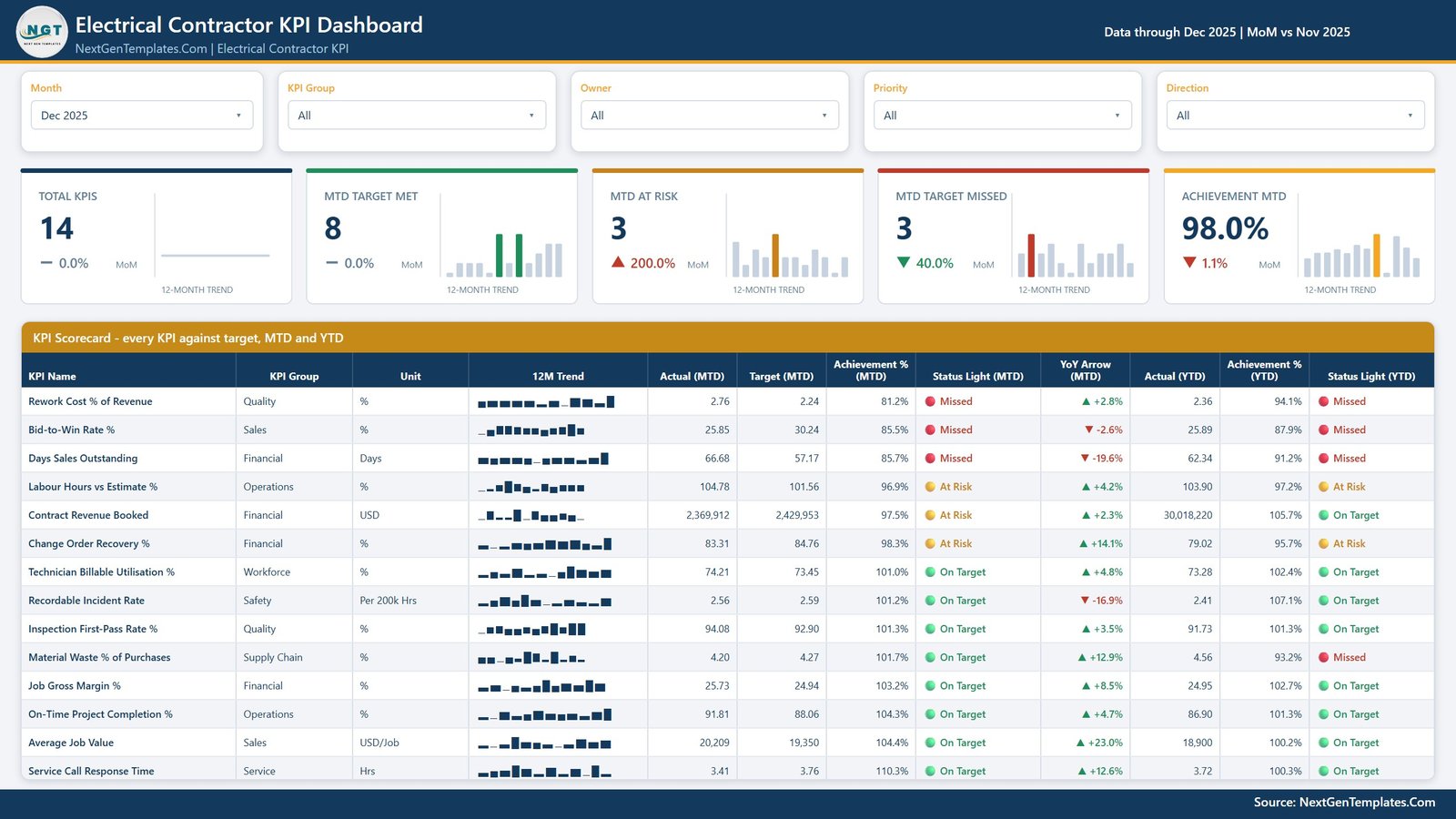Open the KPI Group filter dropdown
Viewport: 1456px width, 819px height.
tap(417, 116)
